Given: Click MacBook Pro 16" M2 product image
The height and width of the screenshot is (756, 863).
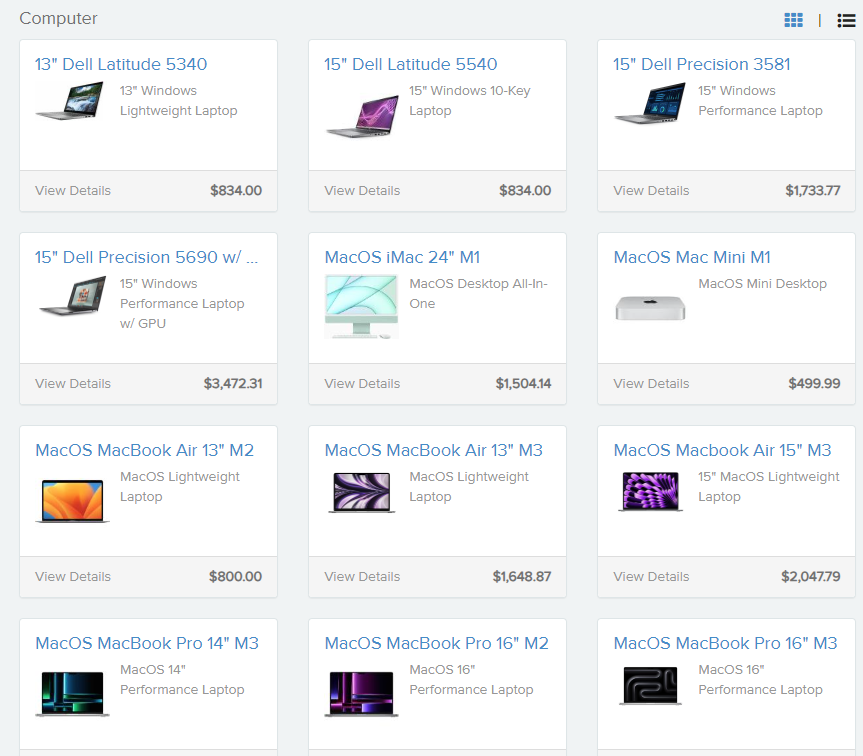Looking at the screenshot, I should (362, 694).
